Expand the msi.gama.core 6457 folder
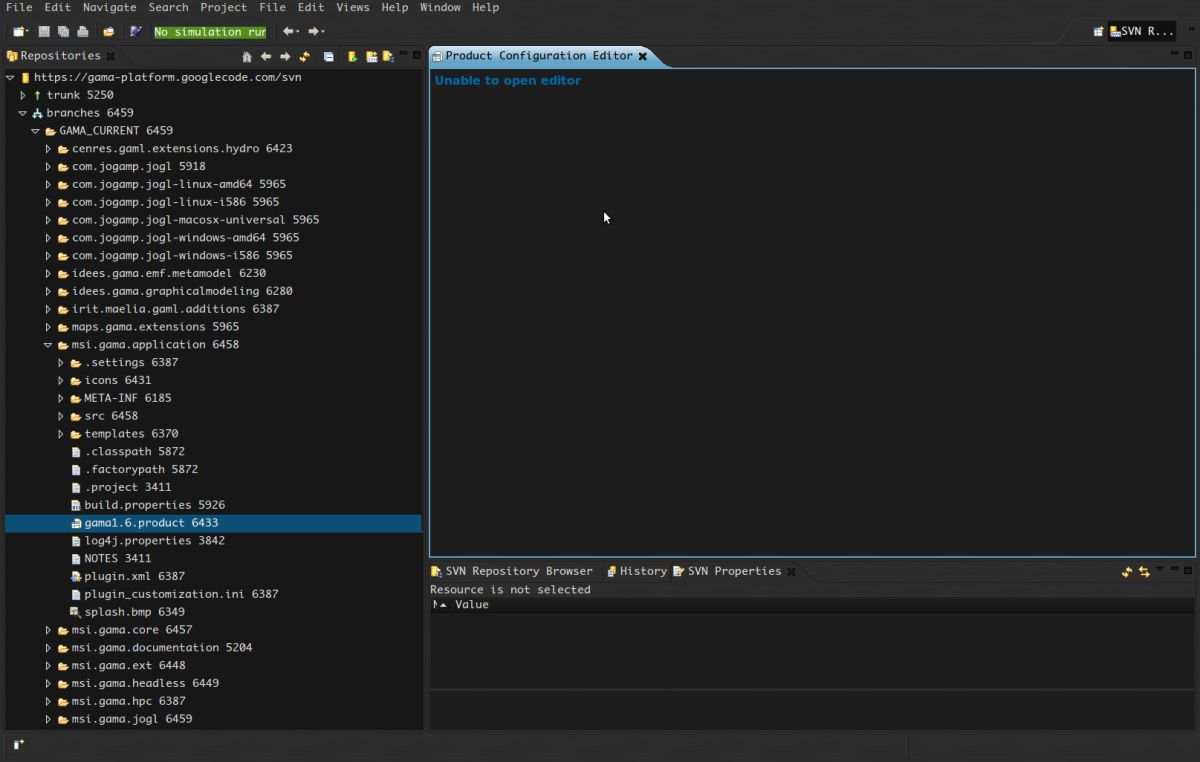The width and height of the screenshot is (1200, 762). point(48,630)
